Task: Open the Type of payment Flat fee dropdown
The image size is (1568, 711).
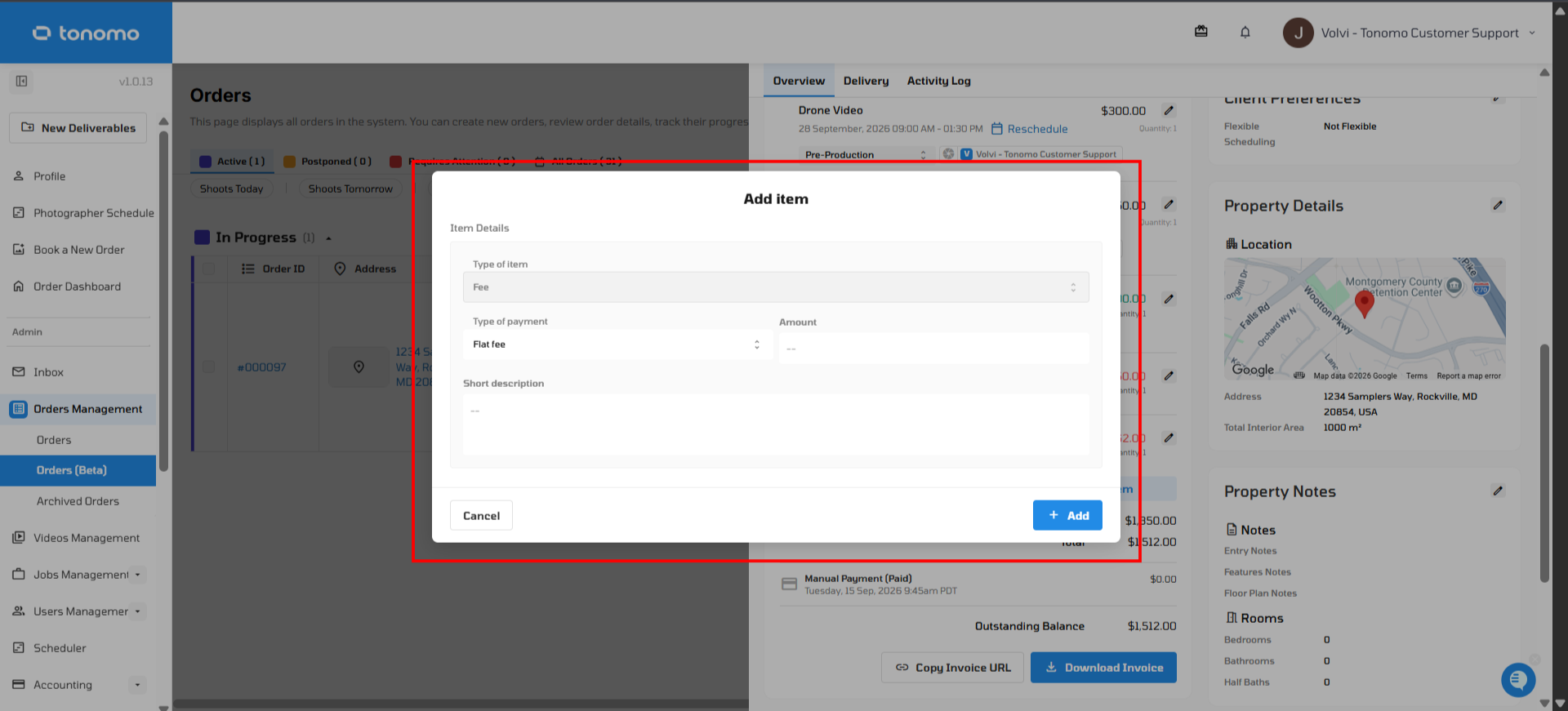Action: (617, 344)
